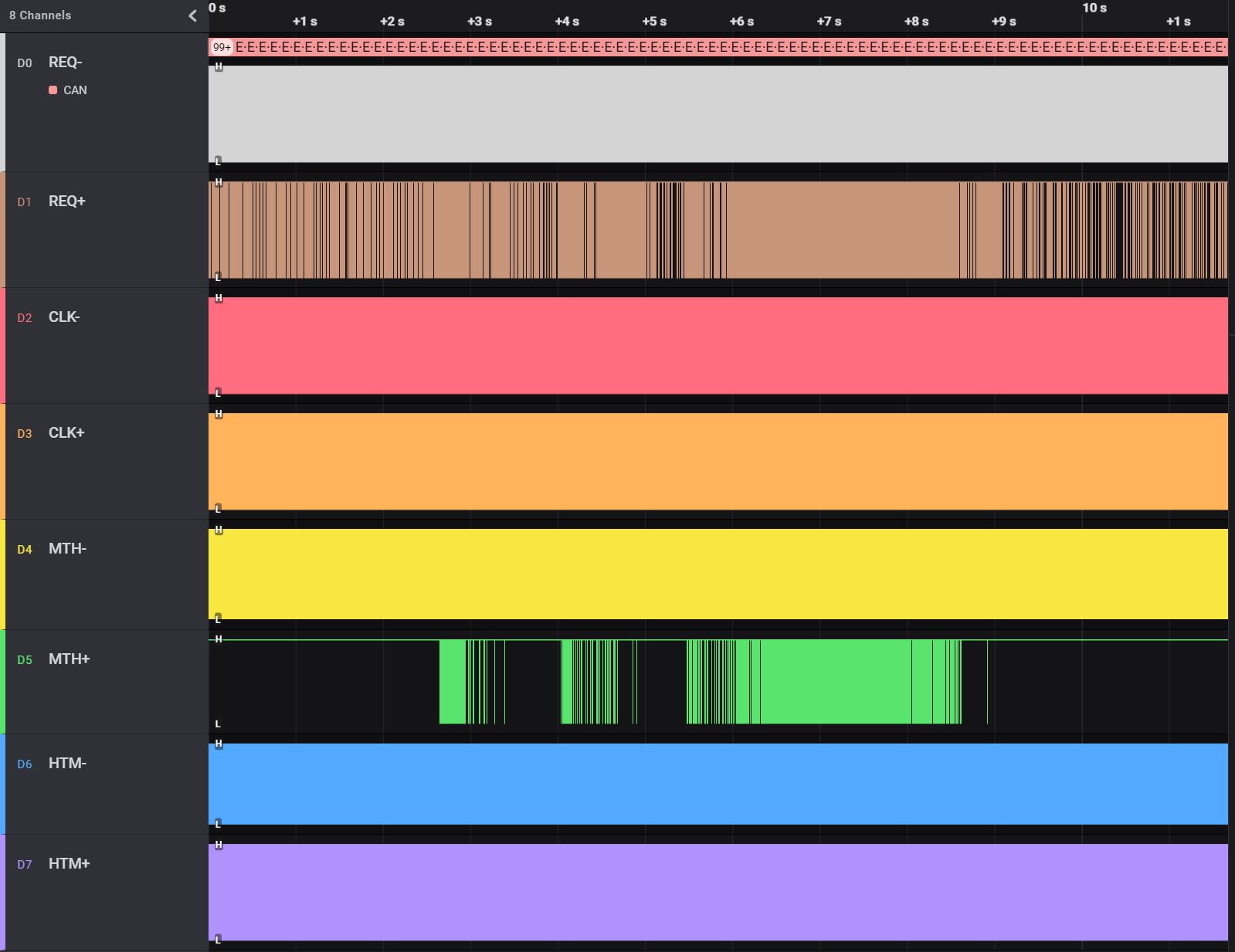Select the REQ+ channel name
The image size is (1235, 952).
click(x=67, y=202)
